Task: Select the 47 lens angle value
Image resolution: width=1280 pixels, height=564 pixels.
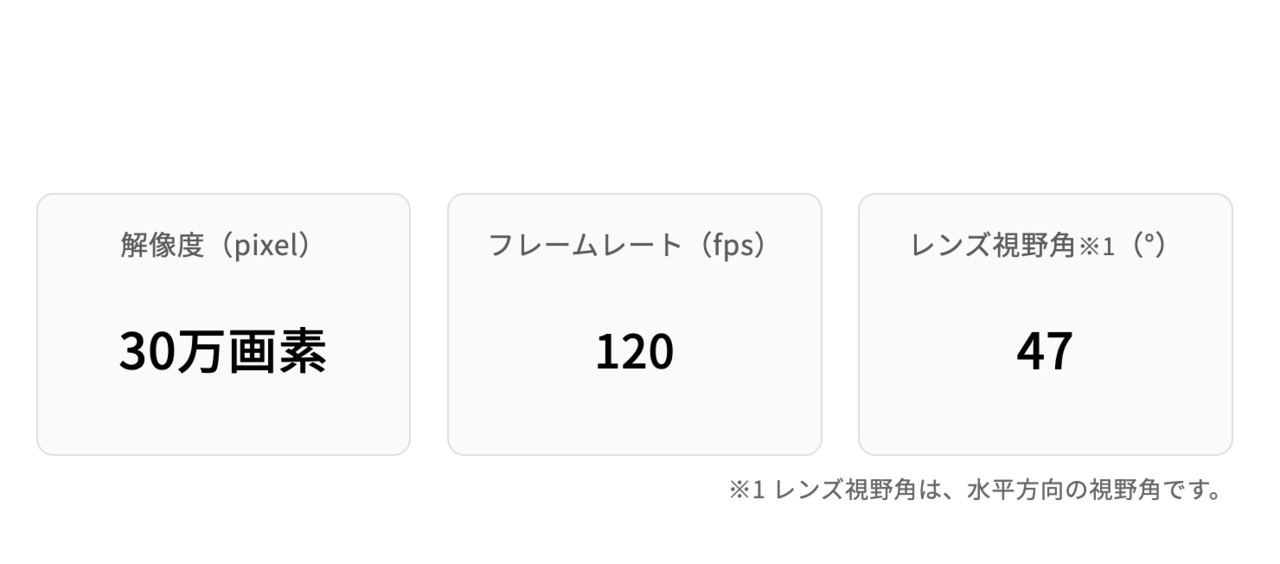Action: tap(1045, 352)
